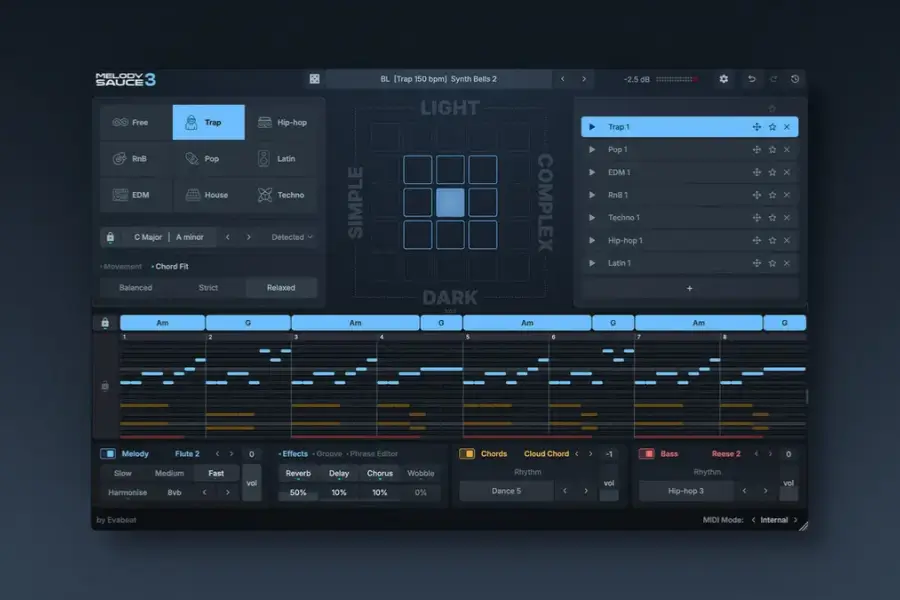
Task: Click the dice randomize icon
Action: pyautogui.click(x=315, y=79)
